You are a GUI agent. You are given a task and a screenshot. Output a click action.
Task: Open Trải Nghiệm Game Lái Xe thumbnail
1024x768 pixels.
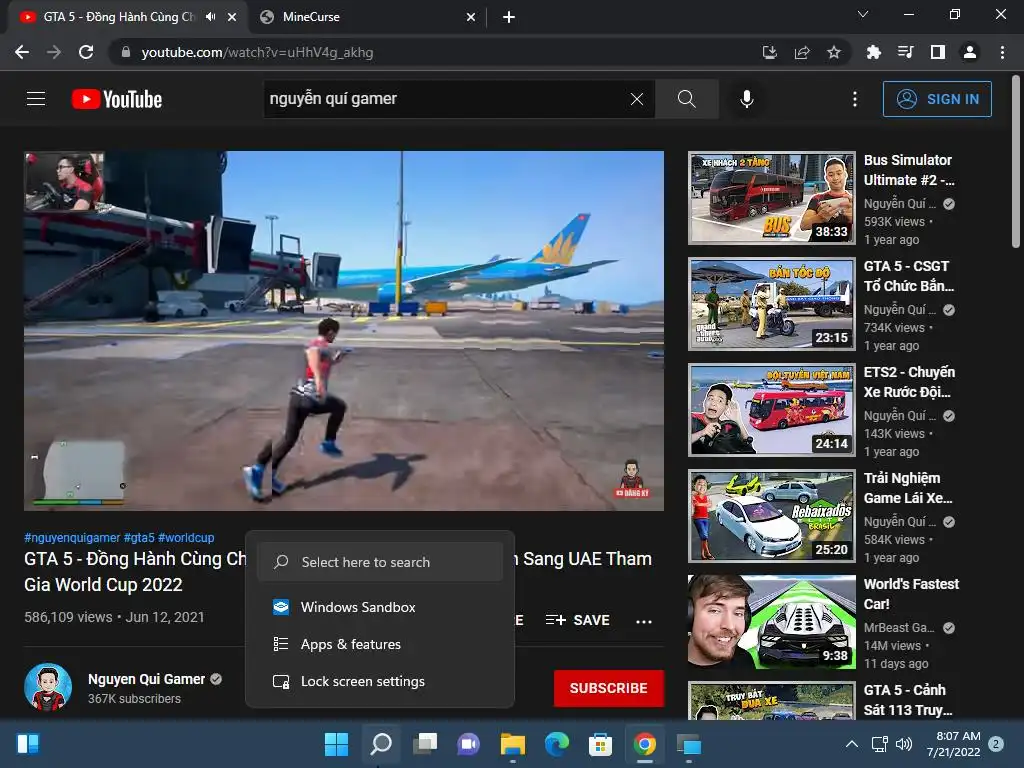coord(771,516)
